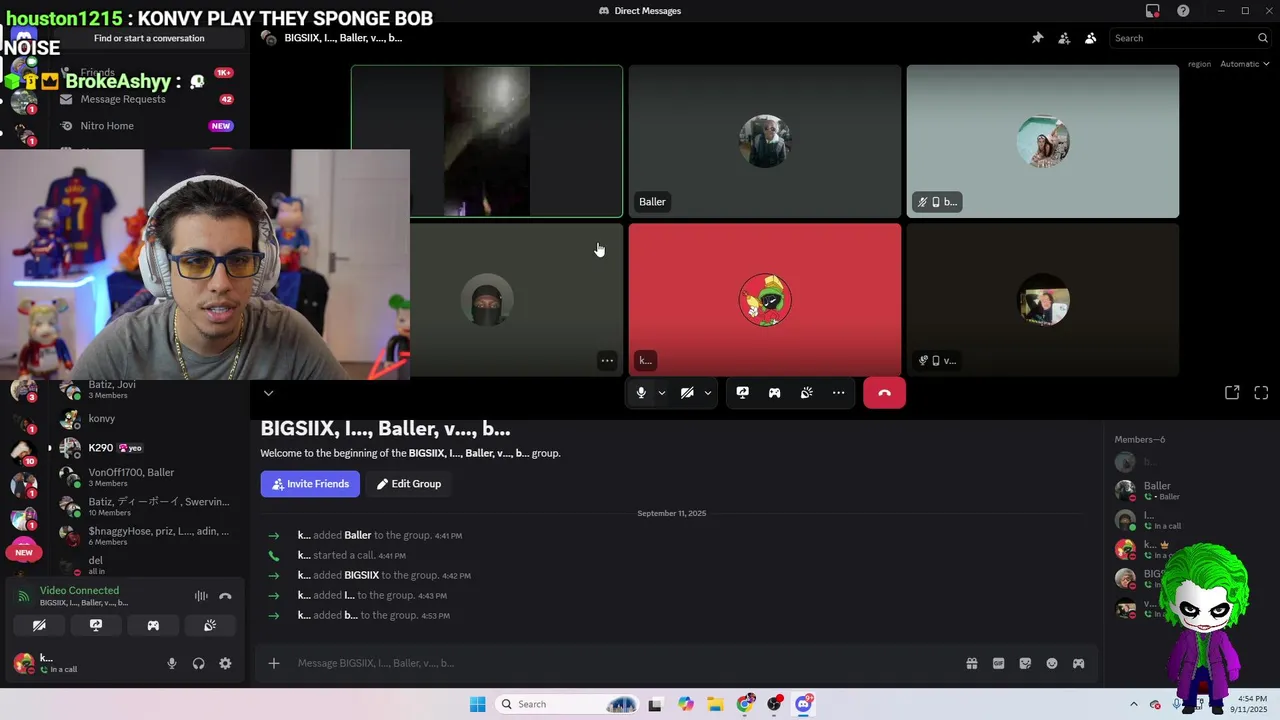1280x720 pixels.
Task: Click Baller in the added-to-group message
Action: click(x=357, y=535)
